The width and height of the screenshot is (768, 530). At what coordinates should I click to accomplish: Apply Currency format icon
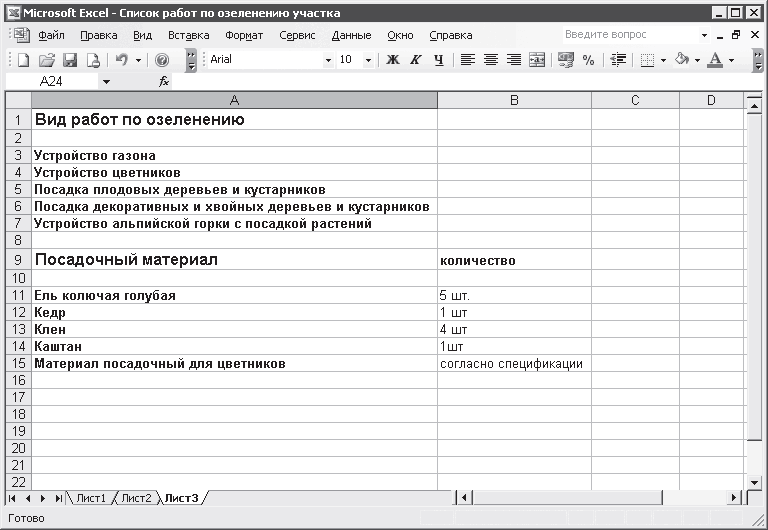point(566,60)
